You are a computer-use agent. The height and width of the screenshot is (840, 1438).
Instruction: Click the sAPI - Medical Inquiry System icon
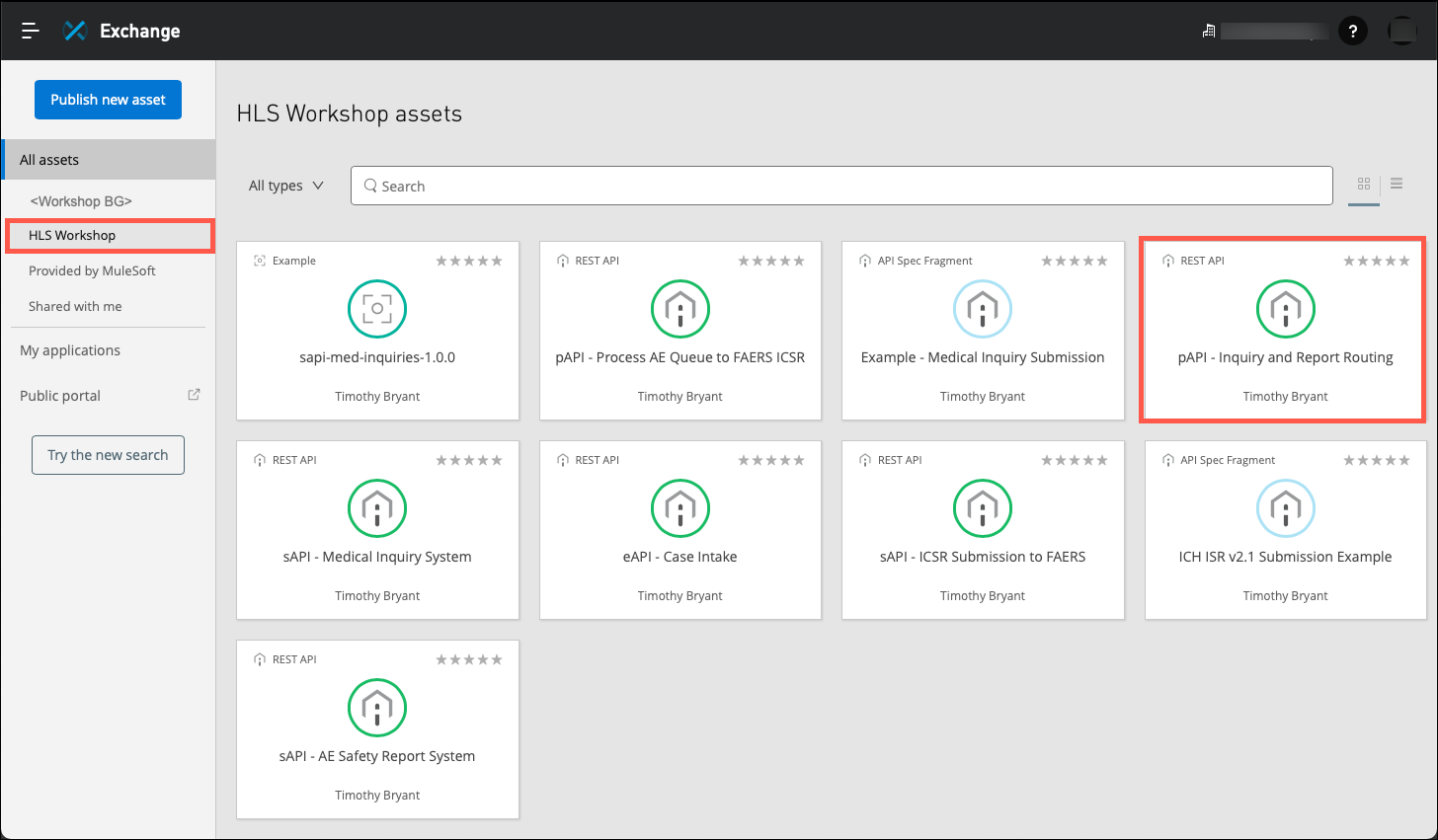[x=377, y=508]
